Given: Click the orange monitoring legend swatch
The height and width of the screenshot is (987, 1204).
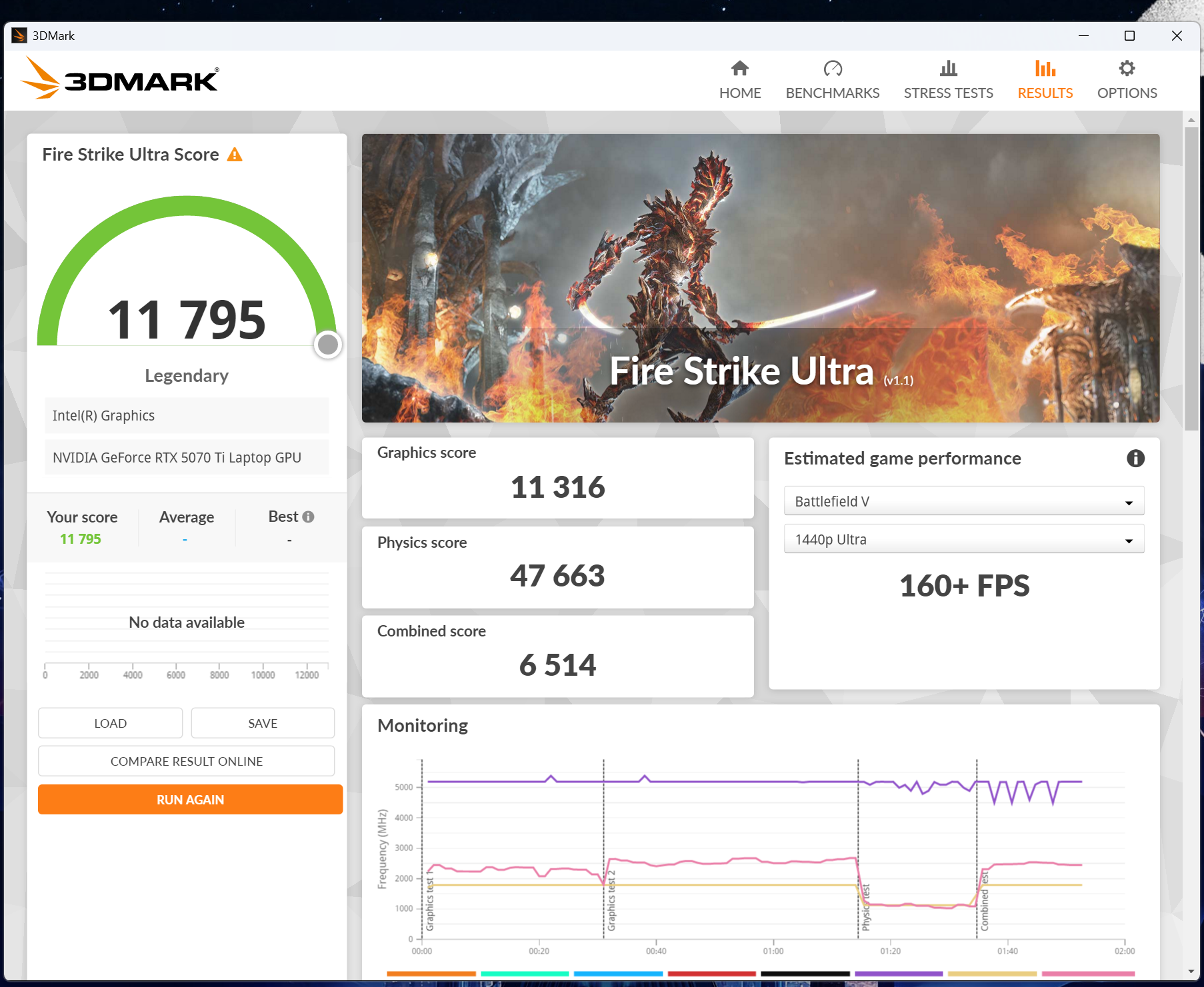Looking at the screenshot, I should (x=431, y=974).
